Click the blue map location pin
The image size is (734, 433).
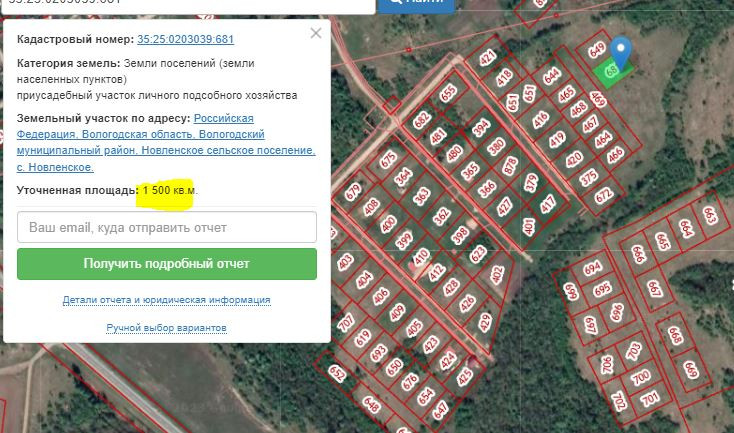coord(621,50)
